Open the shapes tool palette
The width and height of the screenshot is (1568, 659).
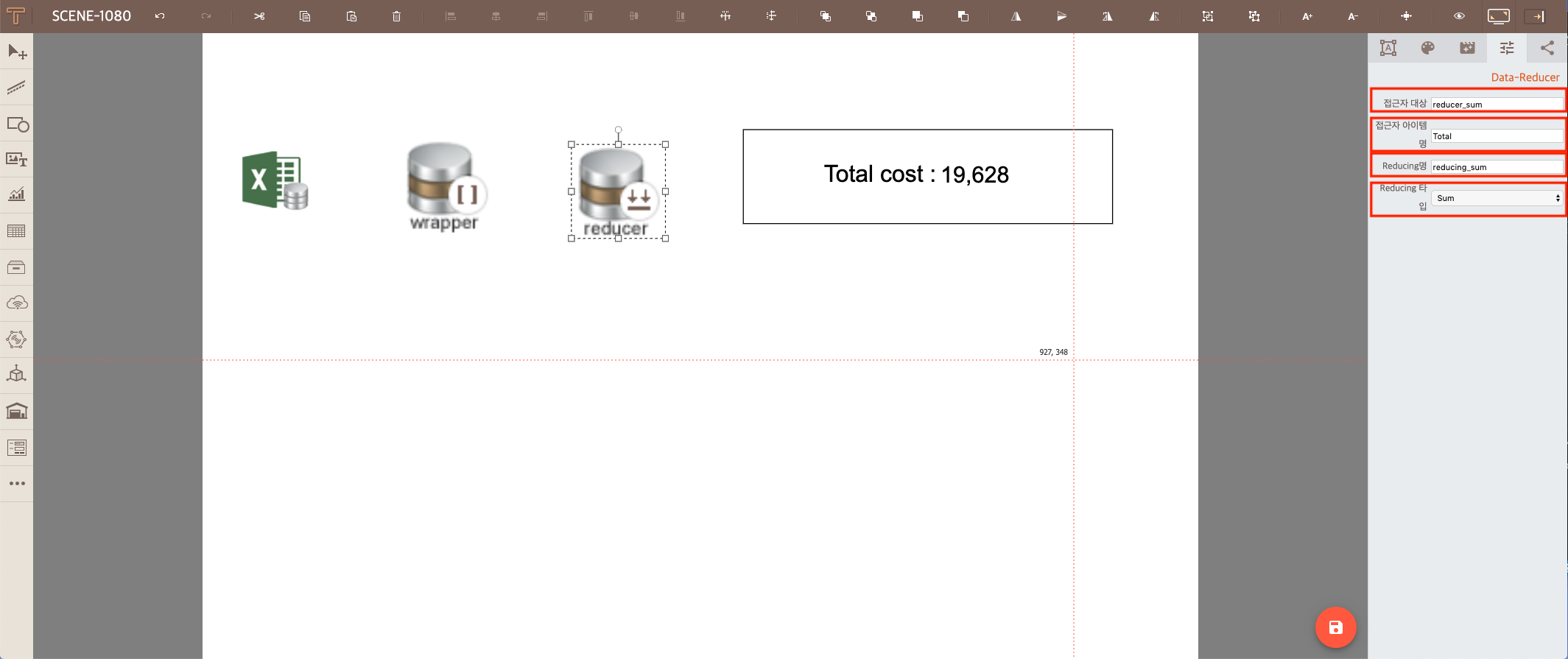pos(17,124)
